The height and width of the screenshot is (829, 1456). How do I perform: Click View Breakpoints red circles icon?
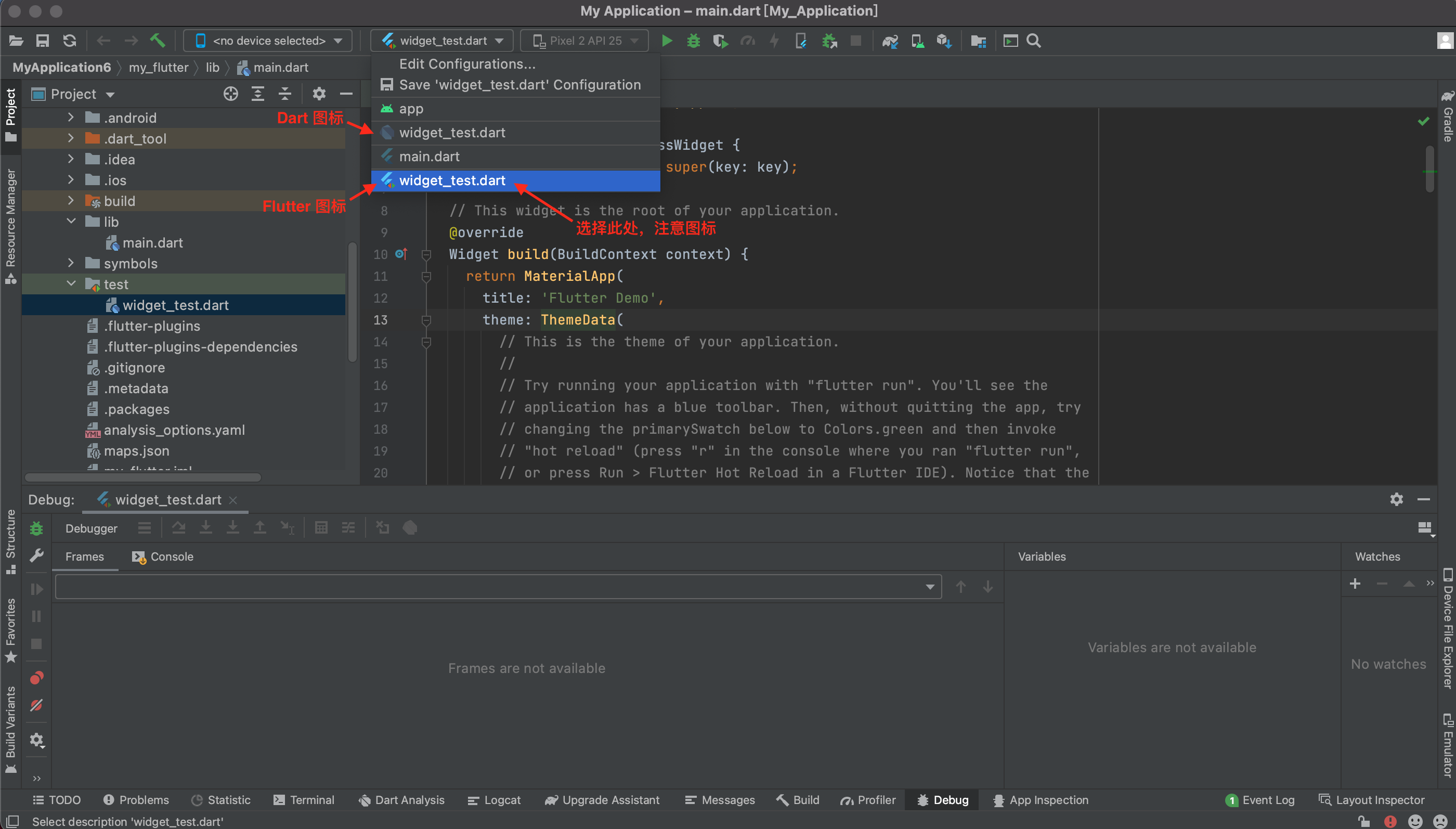(x=36, y=678)
